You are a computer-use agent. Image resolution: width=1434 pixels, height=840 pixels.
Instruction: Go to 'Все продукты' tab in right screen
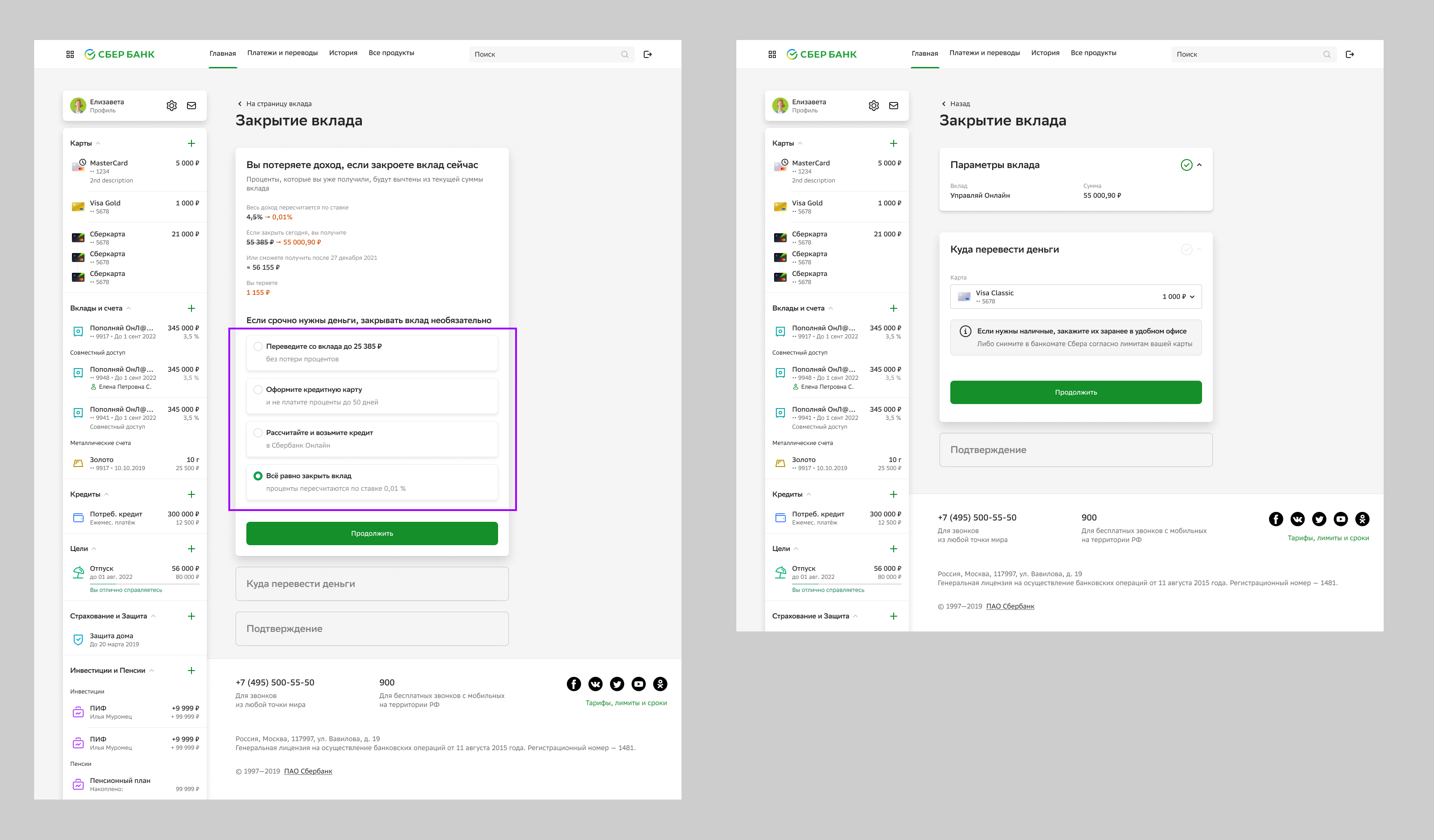(x=1093, y=53)
